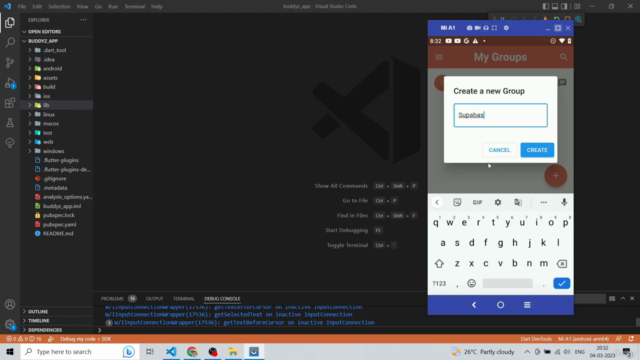Switch to the DEBUG CONSOLE tab
The image size is (640, 360).
(222, 299)
